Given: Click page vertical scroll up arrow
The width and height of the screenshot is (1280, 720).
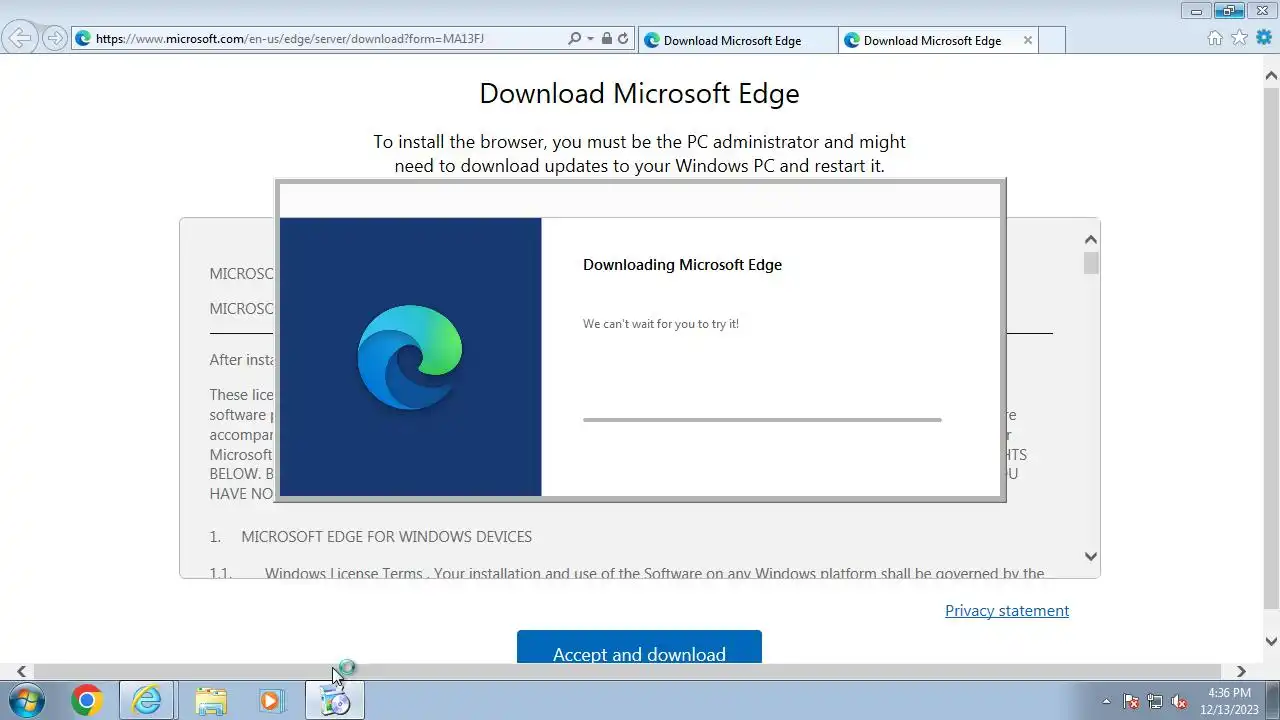Looking at the screenshot, I should (1271, 75).
